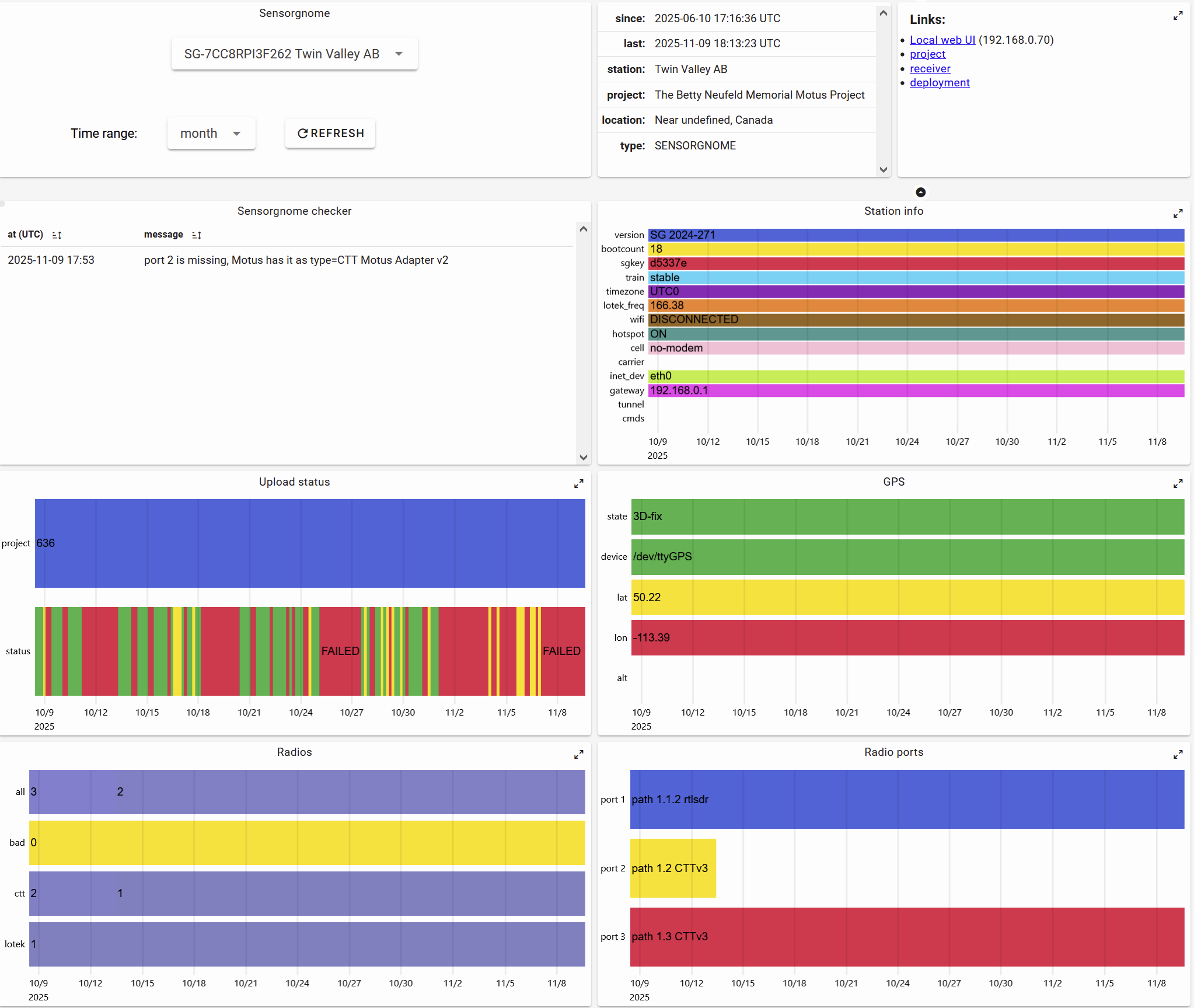1194x1008 pixels.
Task: Open the Local web UI link
Action: point(942,40)
